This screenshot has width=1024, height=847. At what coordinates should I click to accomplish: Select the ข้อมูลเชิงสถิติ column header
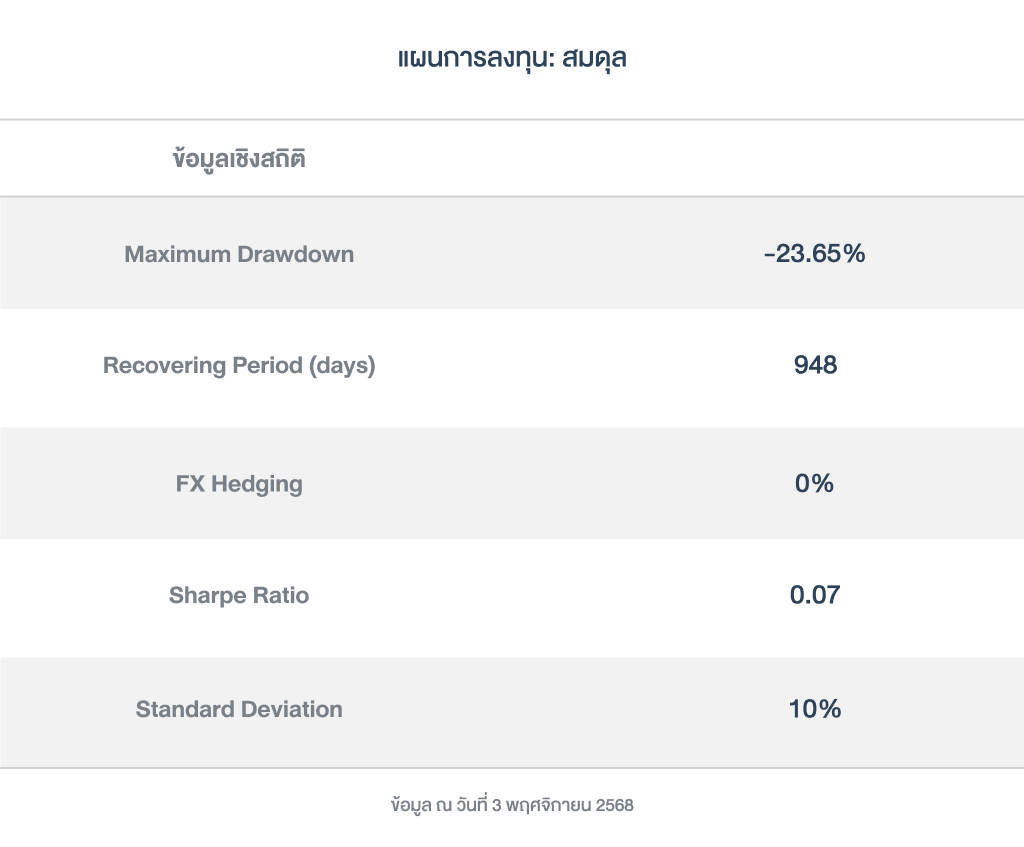click(239, 158)
